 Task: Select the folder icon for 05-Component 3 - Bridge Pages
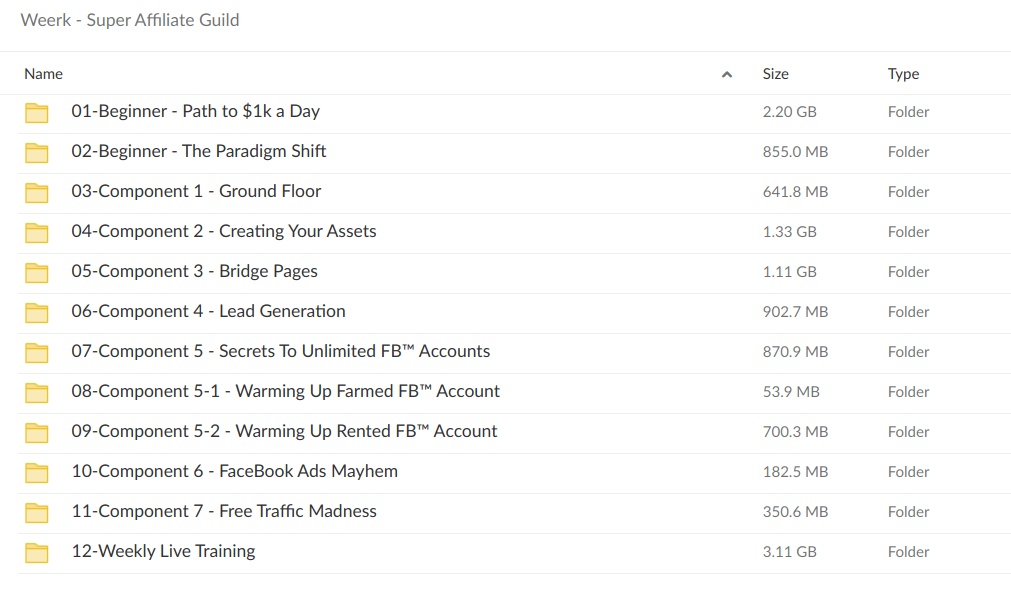[36, 272]
